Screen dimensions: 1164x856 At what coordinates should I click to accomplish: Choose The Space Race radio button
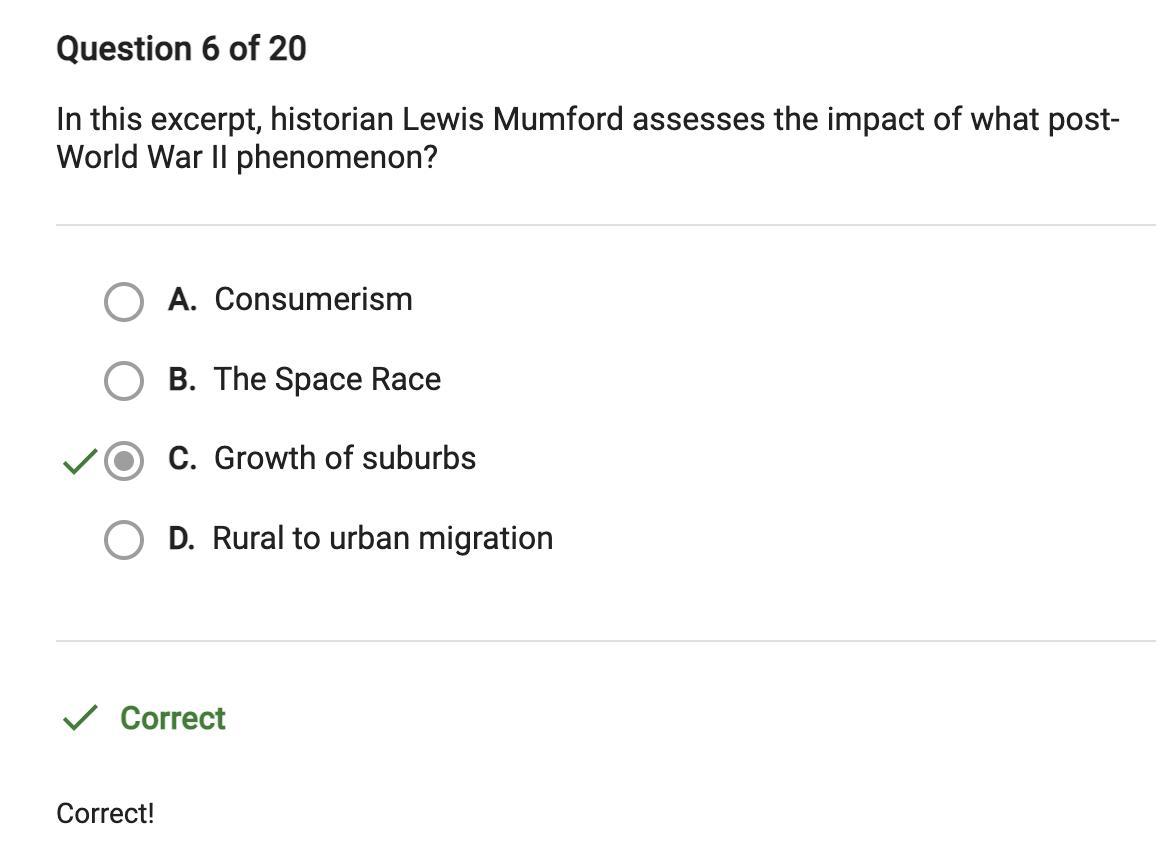[123, 380]
